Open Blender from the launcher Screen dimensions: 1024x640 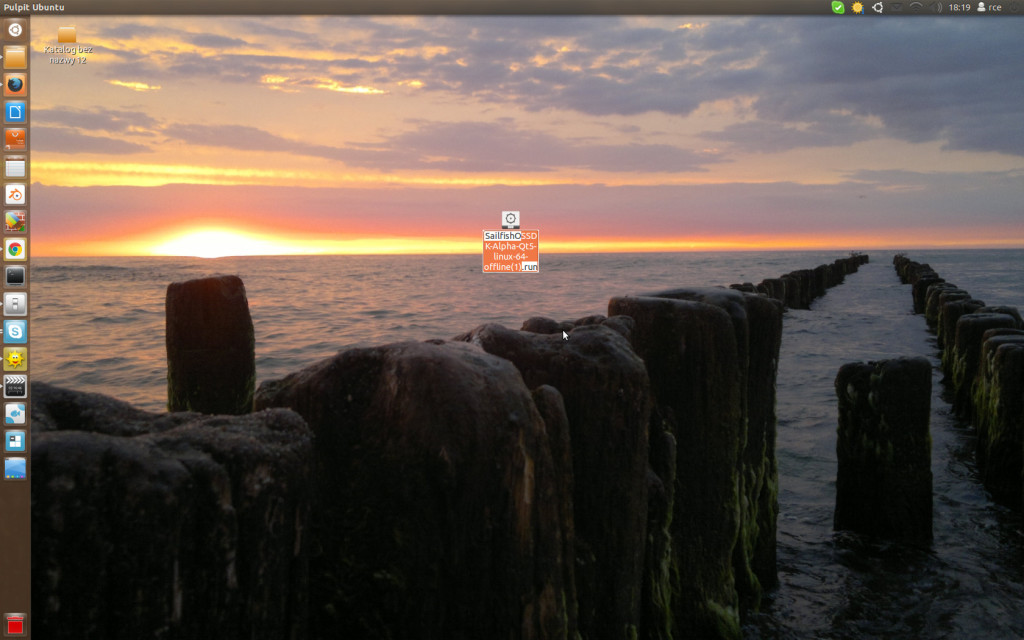[15, 194]
